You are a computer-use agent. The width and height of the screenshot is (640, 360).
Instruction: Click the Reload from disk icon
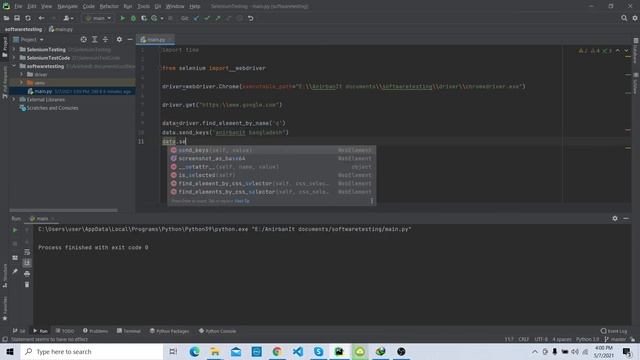tap(28, 18)
